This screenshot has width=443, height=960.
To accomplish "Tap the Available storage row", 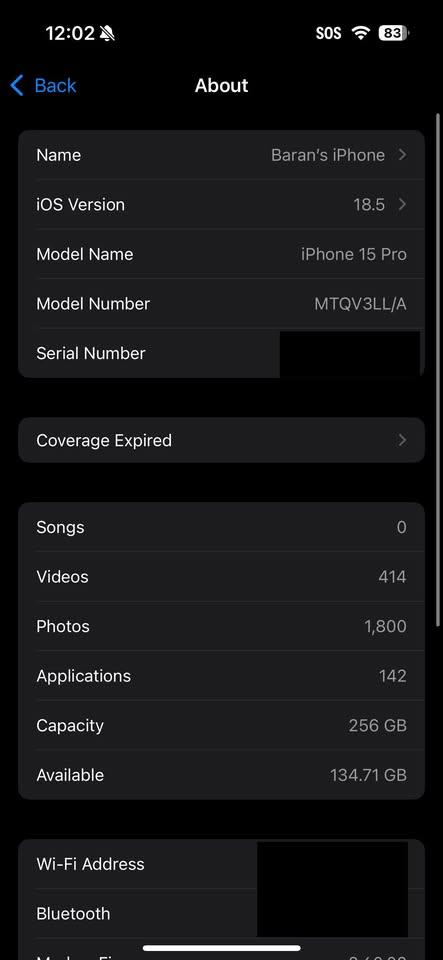I will point(222,774).
